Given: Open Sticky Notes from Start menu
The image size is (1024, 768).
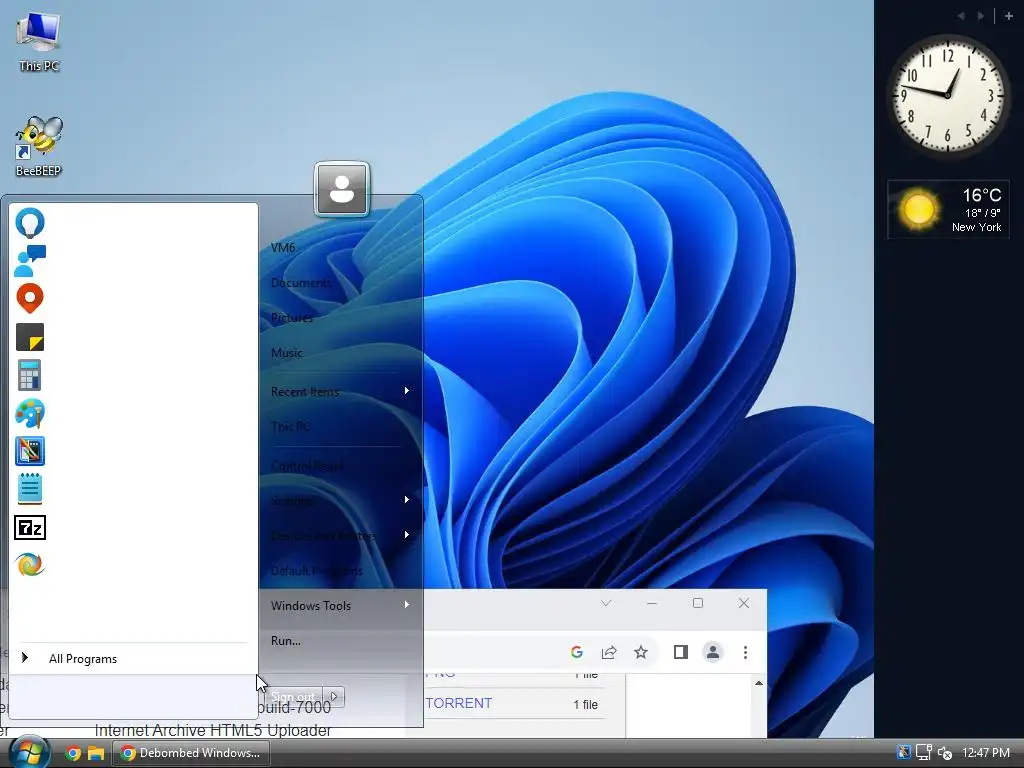Looking at the screenshot, I should tap(29, 337).
